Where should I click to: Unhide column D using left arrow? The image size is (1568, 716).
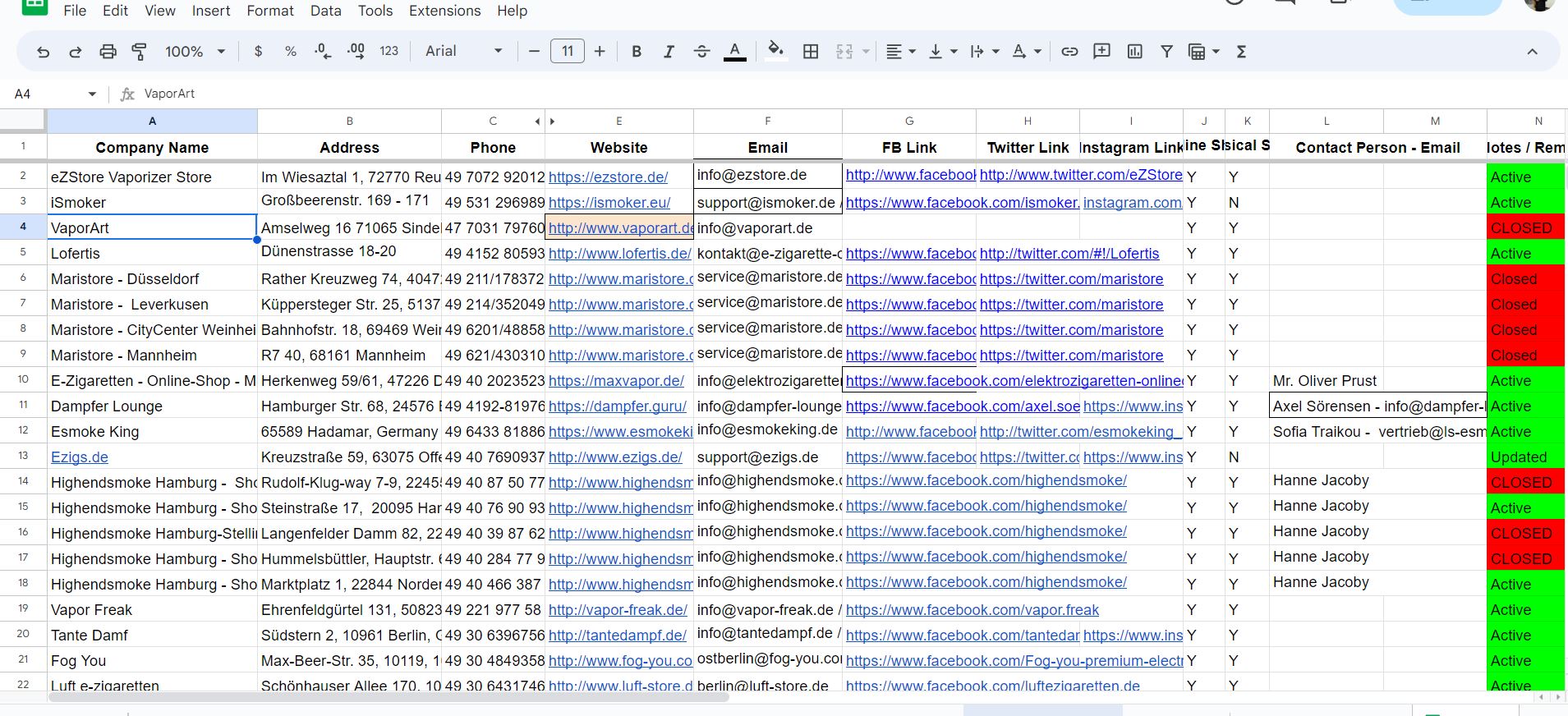point(537,122)
